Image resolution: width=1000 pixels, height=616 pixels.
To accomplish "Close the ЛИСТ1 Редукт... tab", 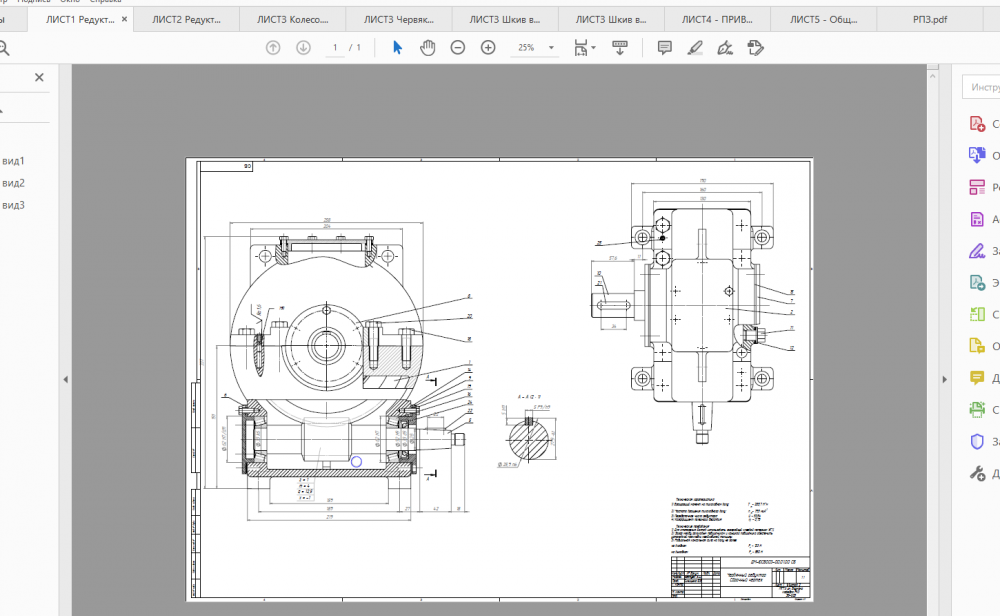I will tap(123, 19).
